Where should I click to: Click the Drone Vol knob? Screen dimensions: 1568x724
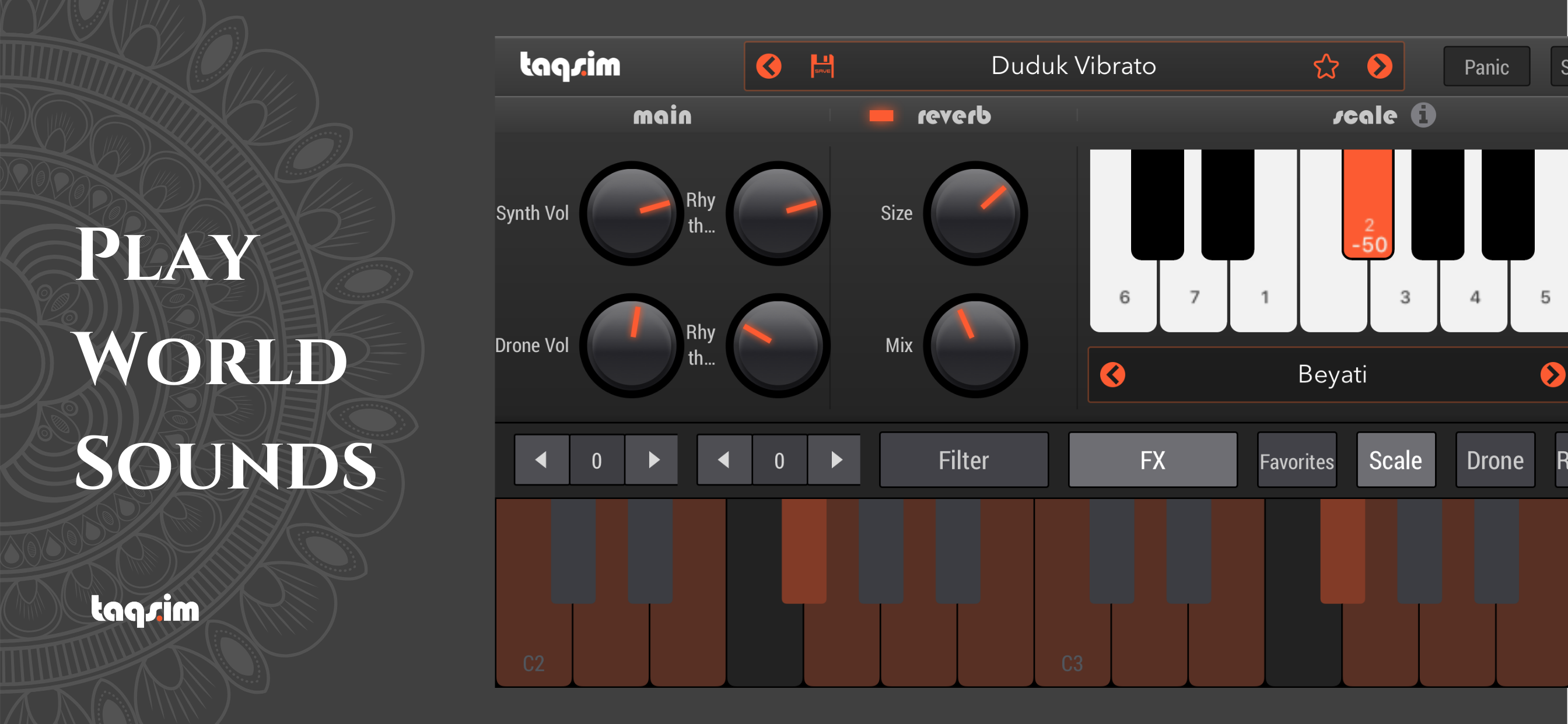point(631,346)
